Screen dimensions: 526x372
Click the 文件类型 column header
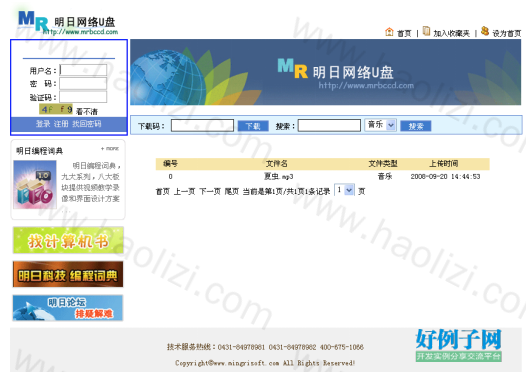[383, 164]
